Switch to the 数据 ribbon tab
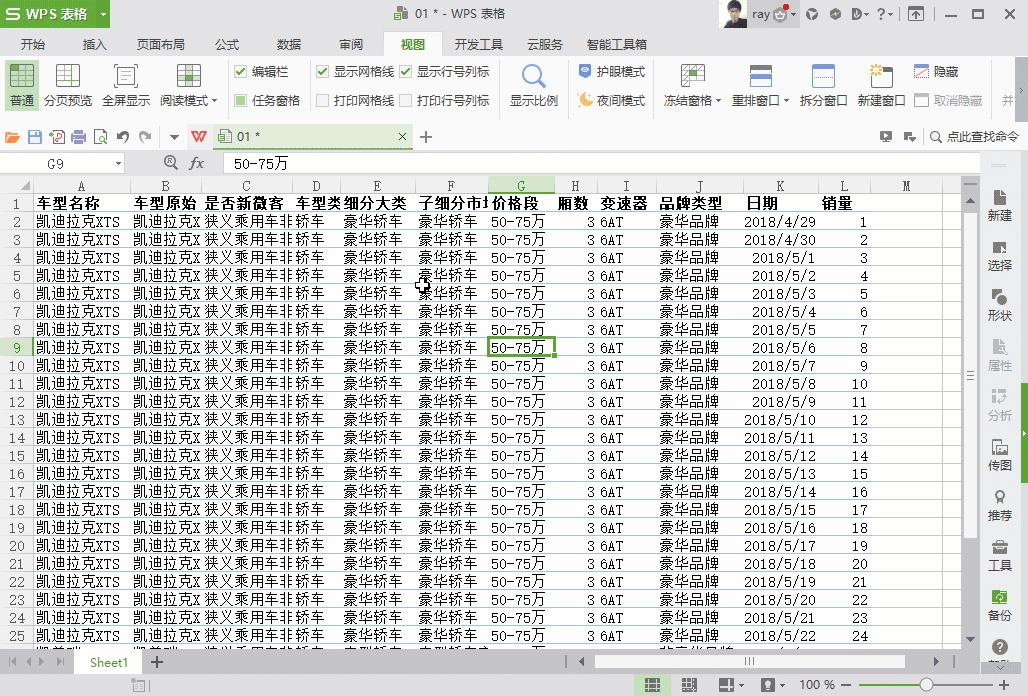The width and height of the screenshot is (1028, 696). (288, 44)
